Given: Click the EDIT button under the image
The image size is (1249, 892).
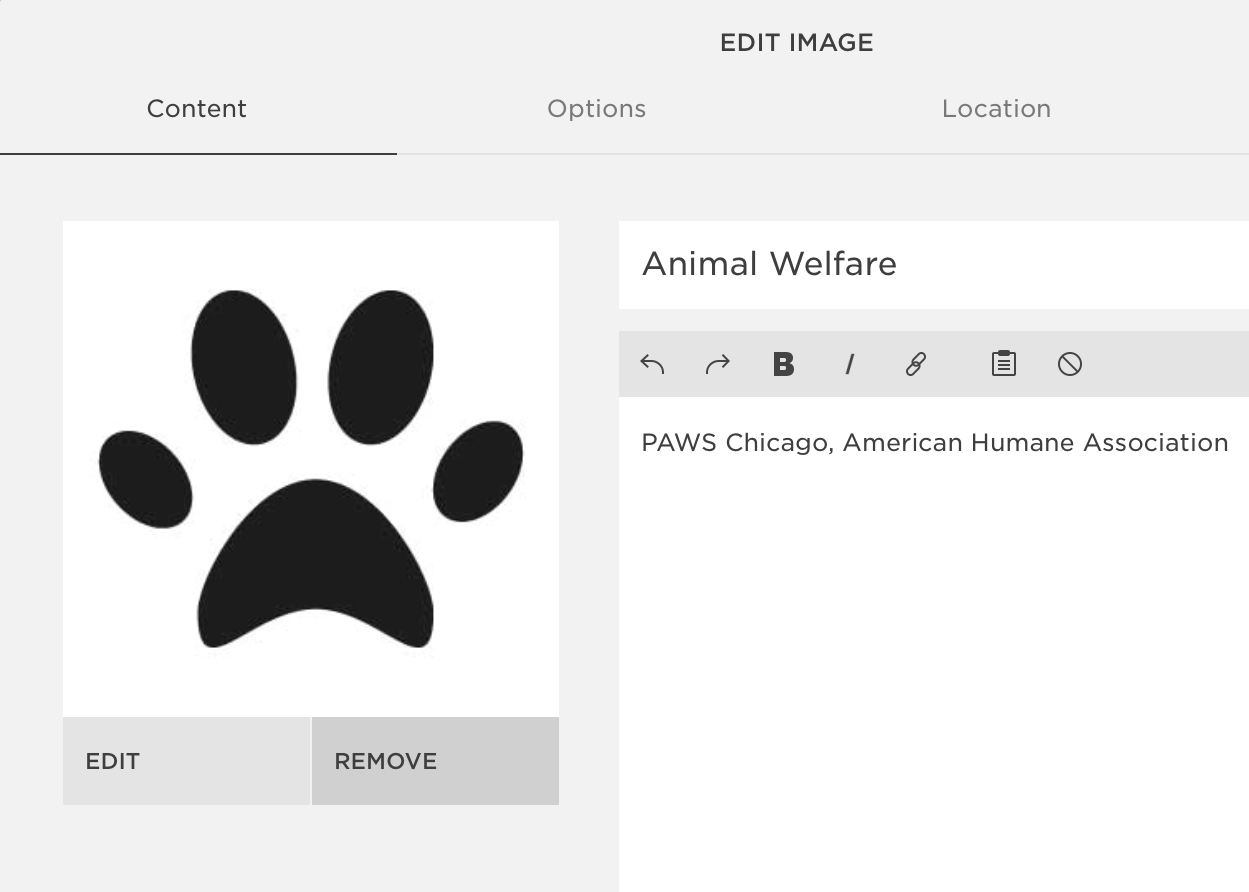Looking at the screenshot, I should coord(186,761).
